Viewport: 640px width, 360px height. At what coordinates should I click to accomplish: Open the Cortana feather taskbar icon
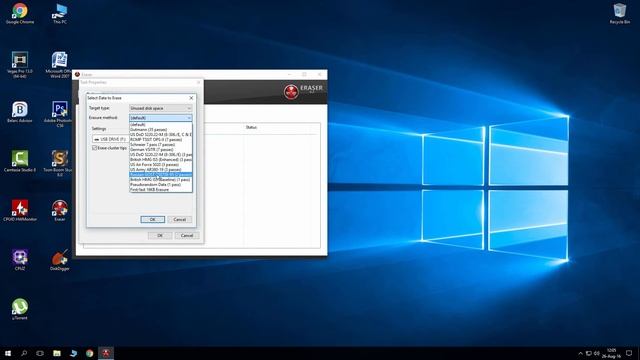click(x=73, y=353)
